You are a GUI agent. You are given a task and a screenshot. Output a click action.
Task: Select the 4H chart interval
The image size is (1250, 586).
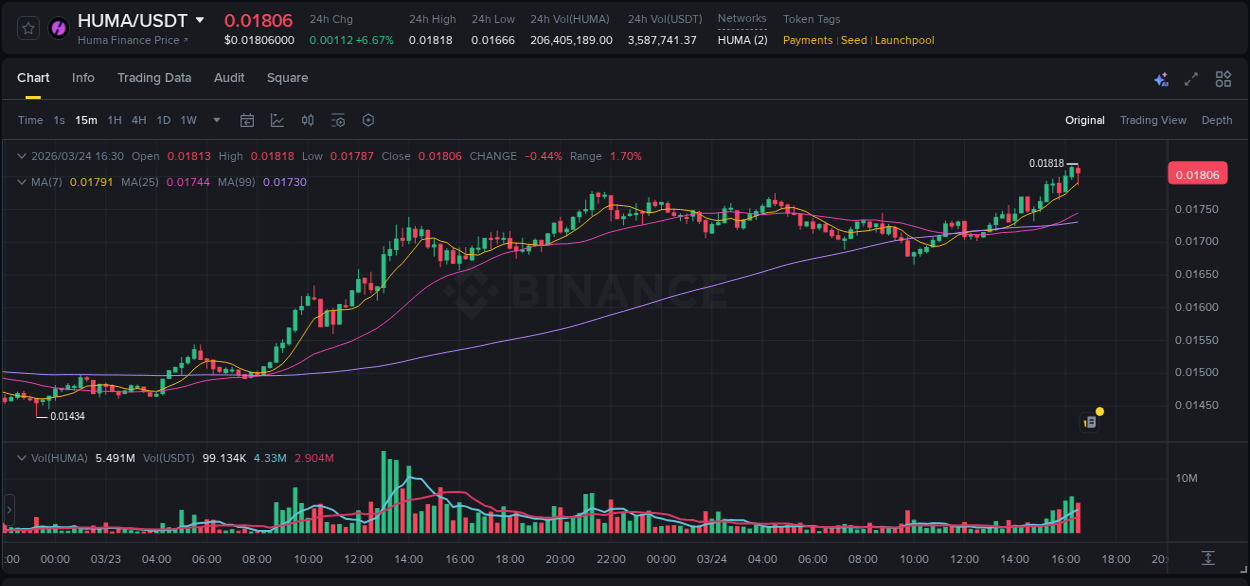click(x=139, y=120)
